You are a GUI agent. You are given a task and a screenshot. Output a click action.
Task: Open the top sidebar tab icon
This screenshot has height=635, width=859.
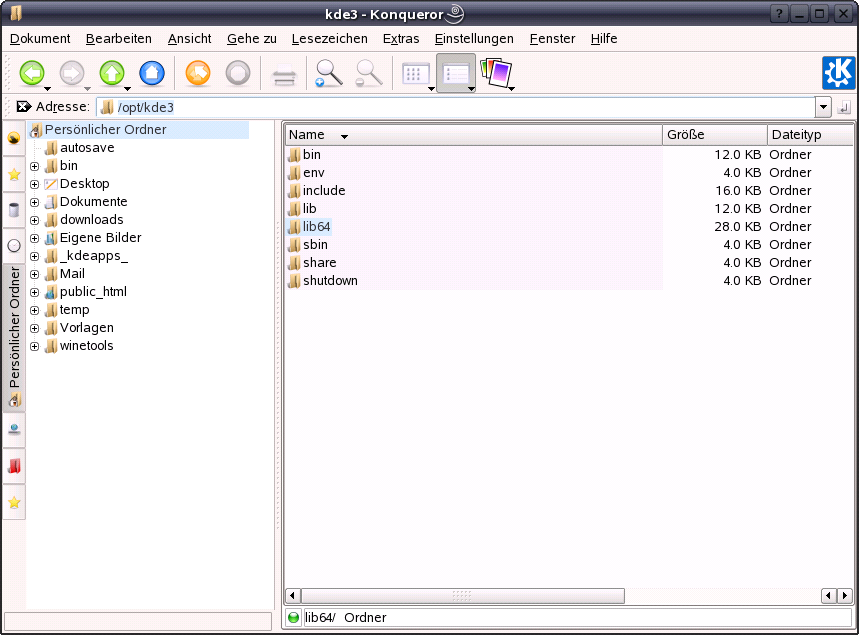coord(14,138)
